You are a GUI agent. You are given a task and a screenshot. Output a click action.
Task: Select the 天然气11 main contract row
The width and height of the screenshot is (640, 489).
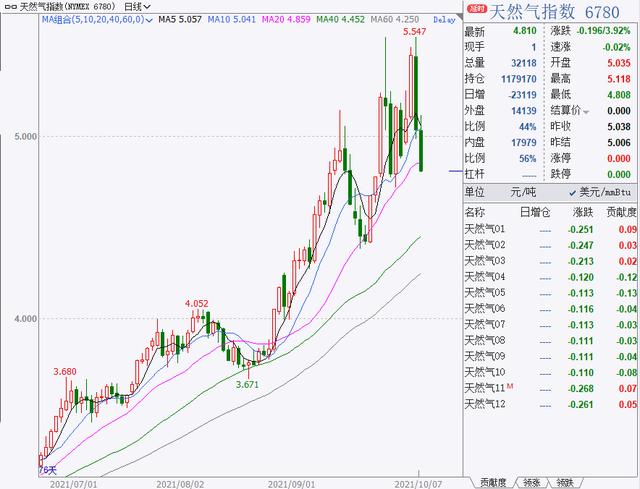coord(551,389)
